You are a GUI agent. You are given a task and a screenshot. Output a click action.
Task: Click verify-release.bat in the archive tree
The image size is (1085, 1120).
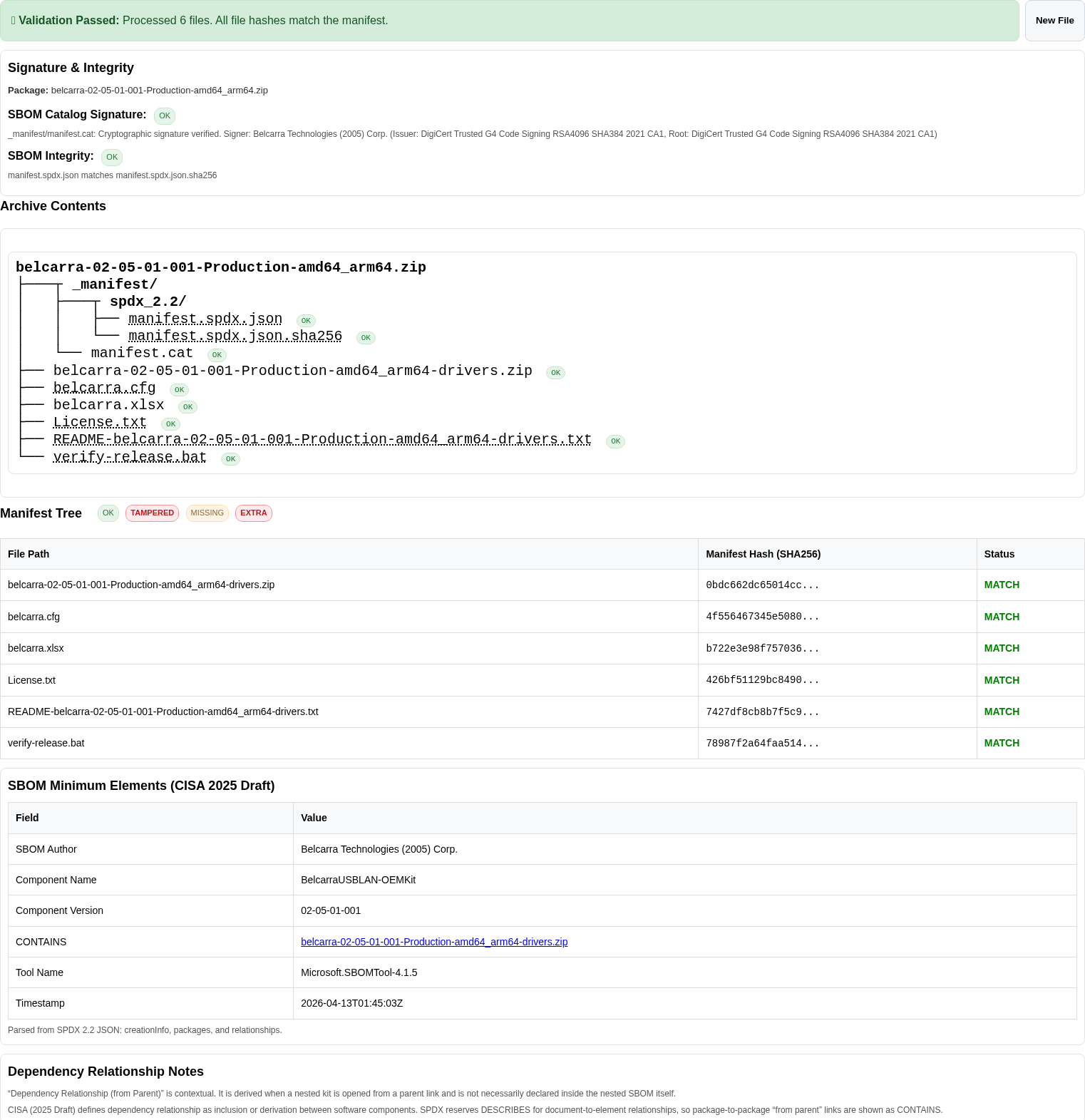pos(130,457)
